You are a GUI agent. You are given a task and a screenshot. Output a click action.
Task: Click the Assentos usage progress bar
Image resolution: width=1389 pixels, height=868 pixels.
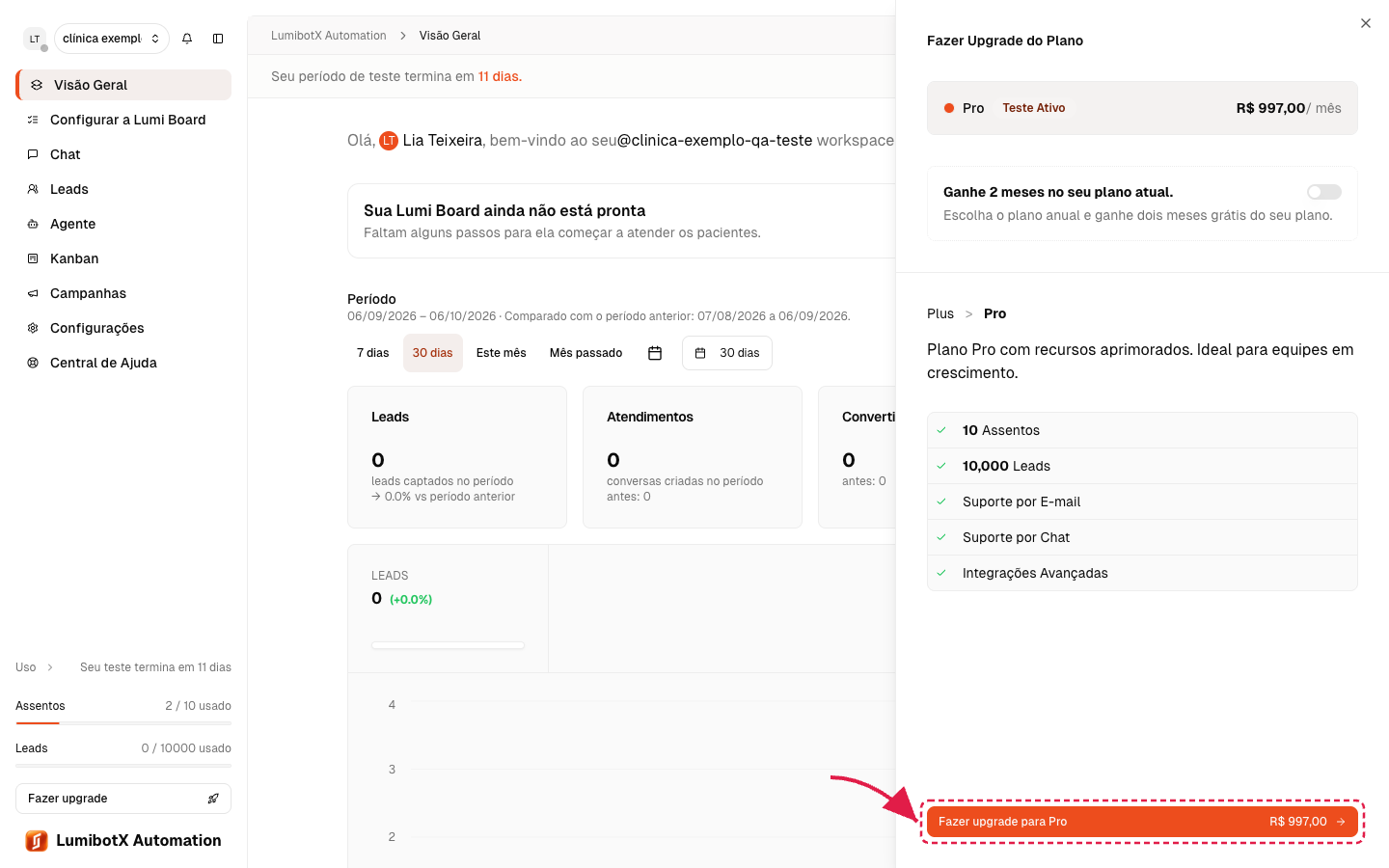[x=123, y=722]
